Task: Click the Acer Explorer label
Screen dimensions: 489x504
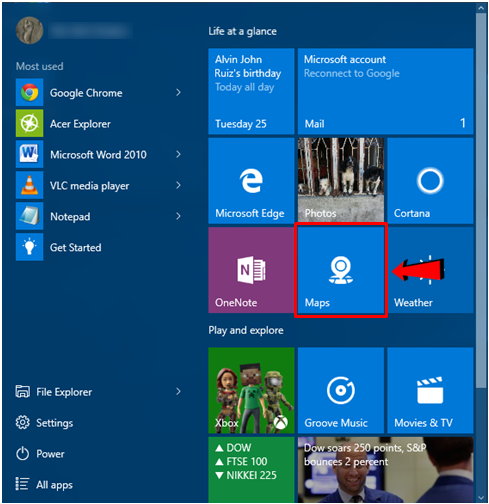Action: [80, 124]
